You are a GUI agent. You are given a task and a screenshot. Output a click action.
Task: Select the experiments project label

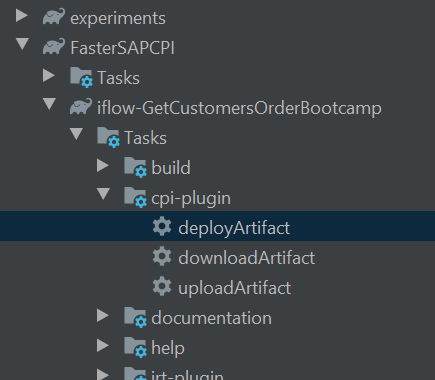(118, 18)
